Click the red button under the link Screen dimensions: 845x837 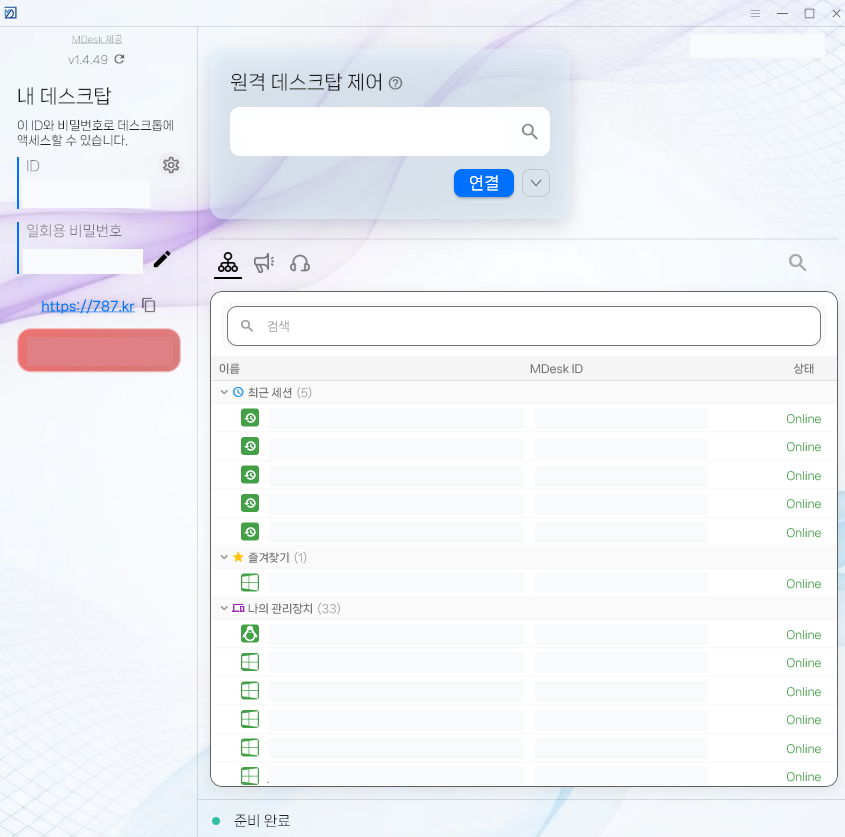coord(99,350)
